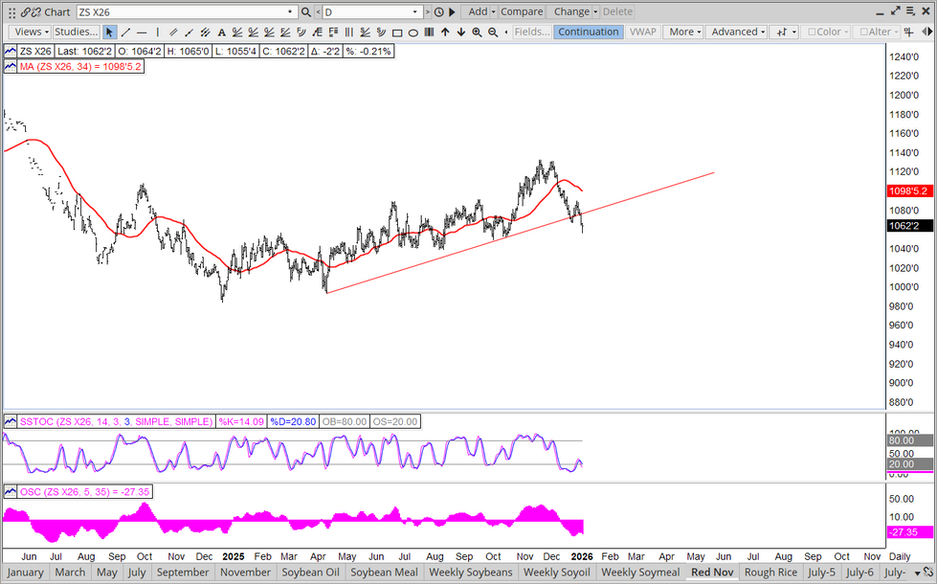Switch to the January tab
This screenshot has width=937, height=584.
tap(25, 572)
